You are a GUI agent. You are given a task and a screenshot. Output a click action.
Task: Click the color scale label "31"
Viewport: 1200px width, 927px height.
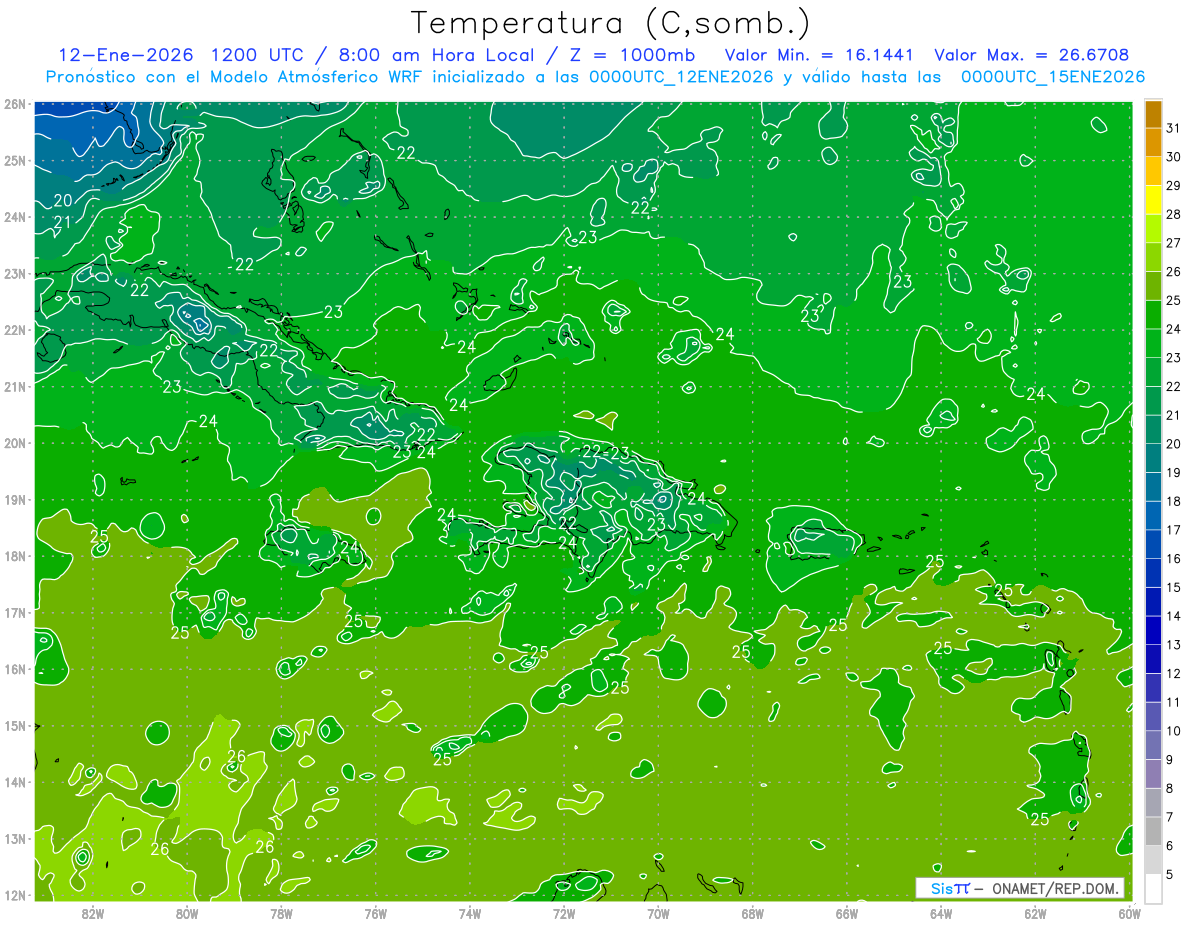[x=1173, y=128]
